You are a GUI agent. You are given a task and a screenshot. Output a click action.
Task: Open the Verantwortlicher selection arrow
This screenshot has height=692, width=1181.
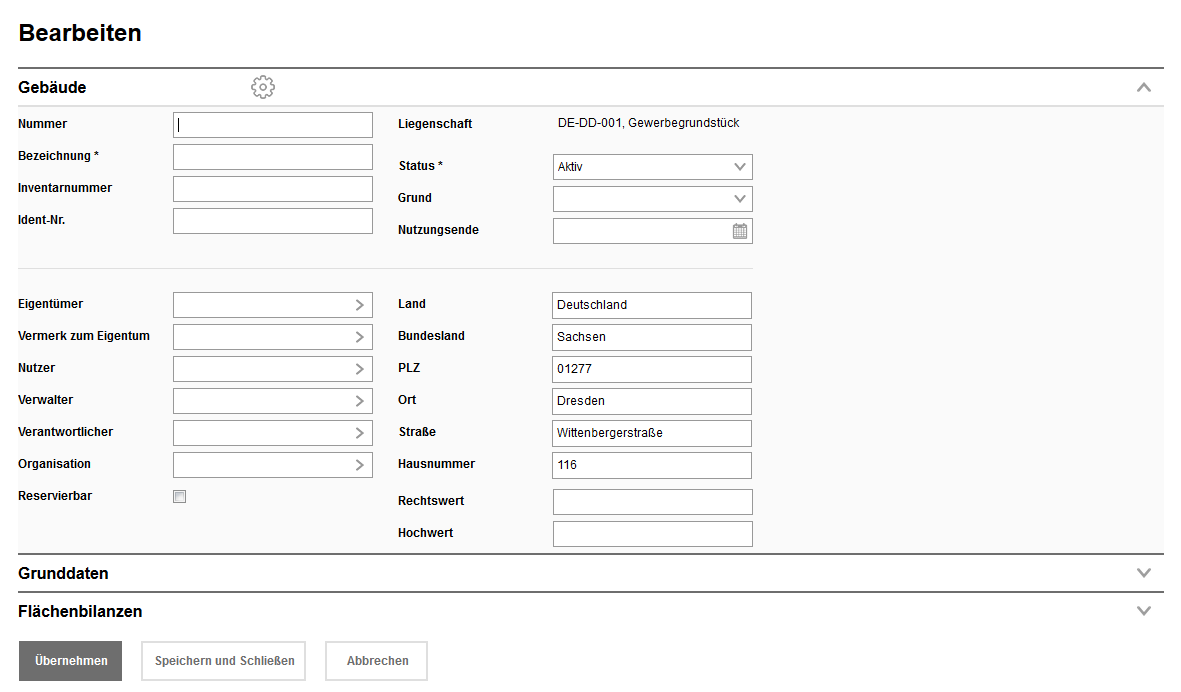pos(360,433)
